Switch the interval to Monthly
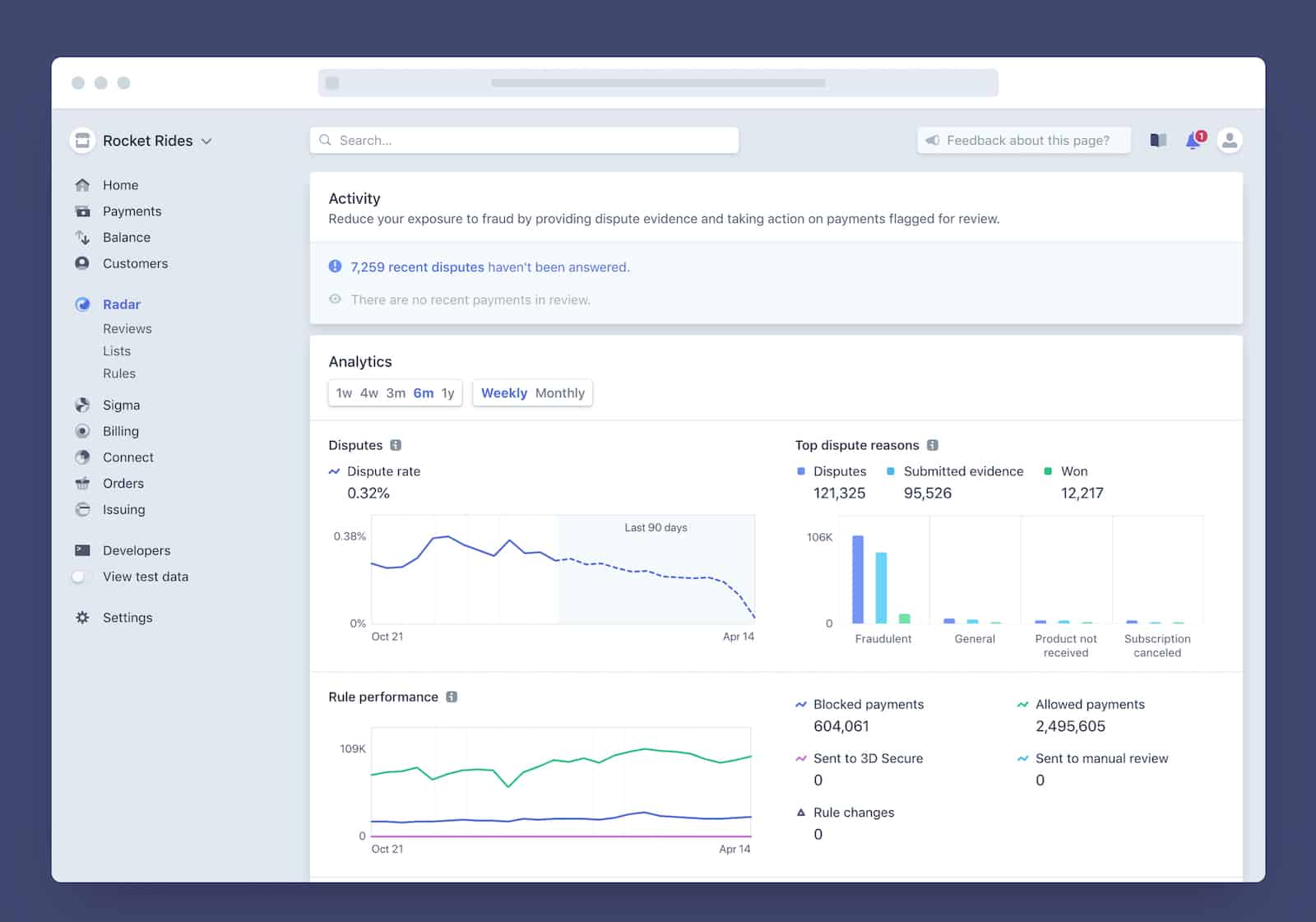1316x922 pixels. tap(559, 393)
